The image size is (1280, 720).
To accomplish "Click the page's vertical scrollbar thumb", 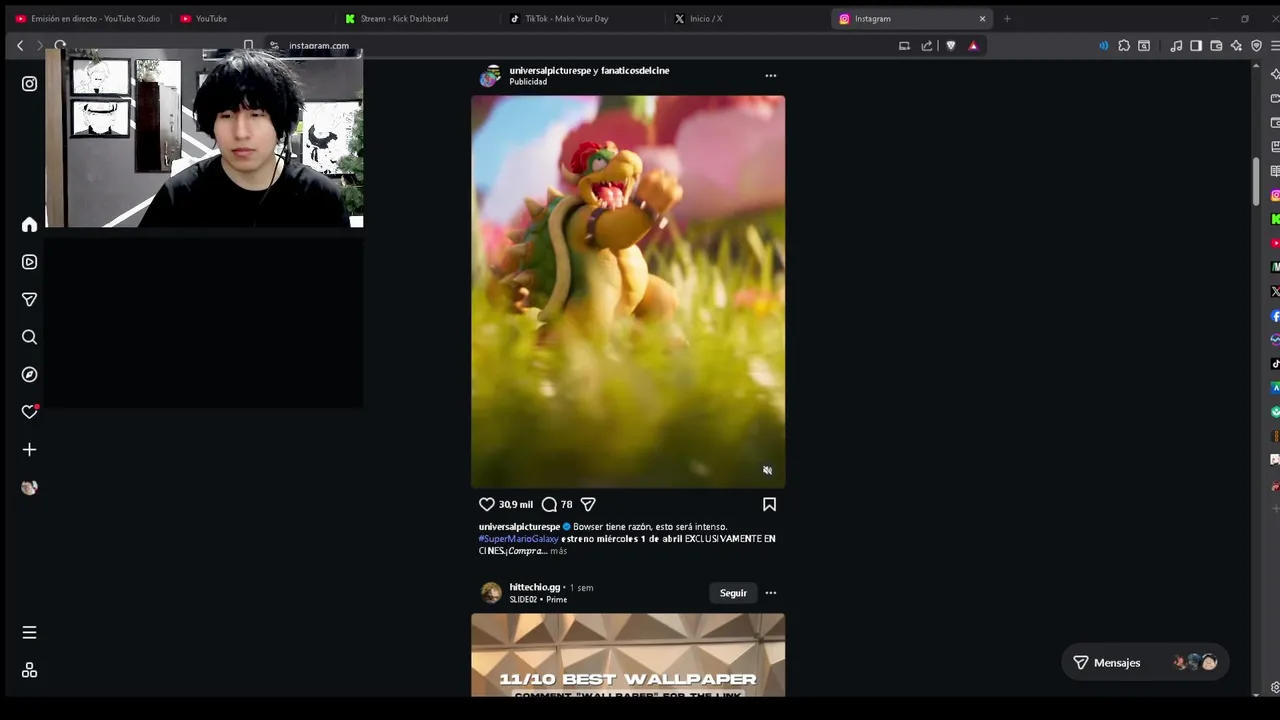I will pyautogui.click(x=1256, y=181).
